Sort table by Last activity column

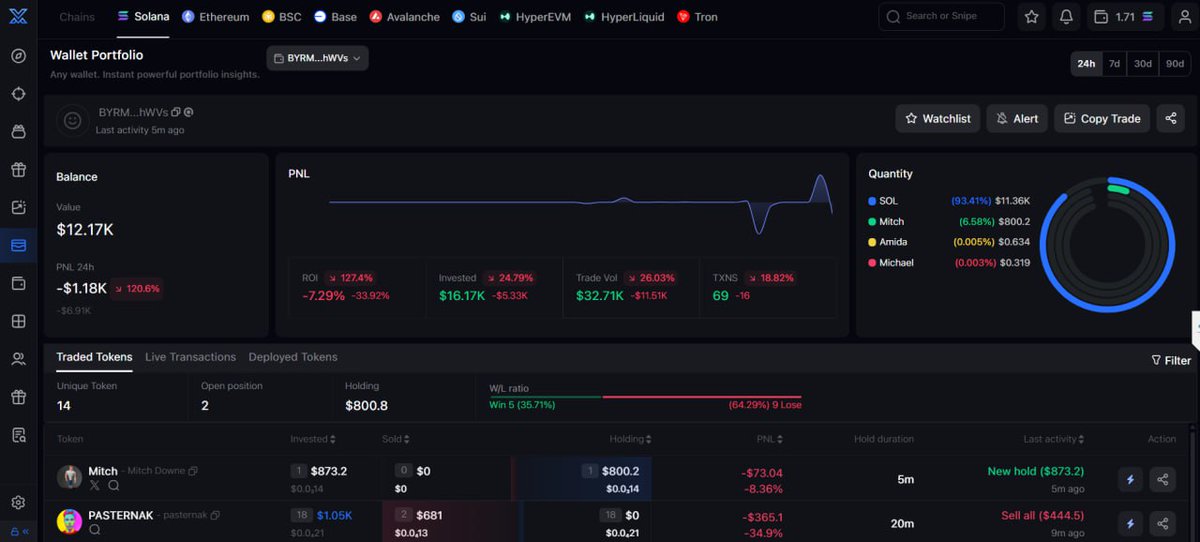tap(1056, 439)
